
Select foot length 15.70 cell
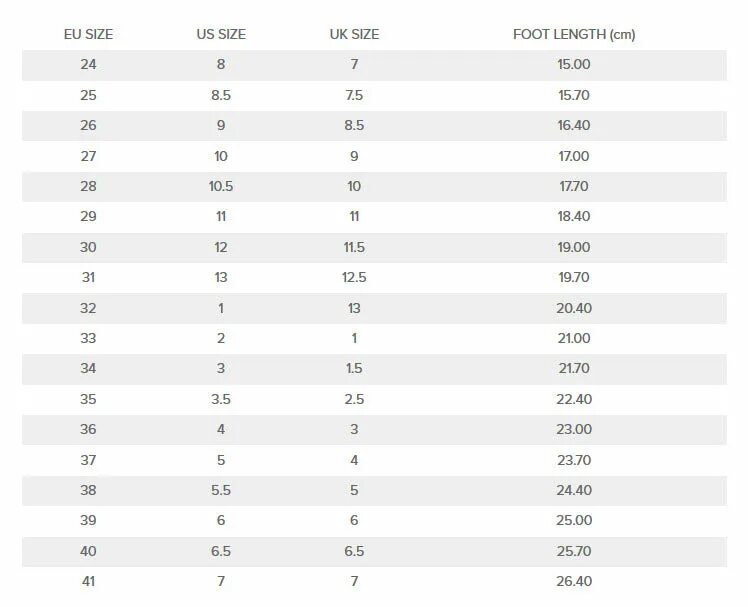[574, 95]
